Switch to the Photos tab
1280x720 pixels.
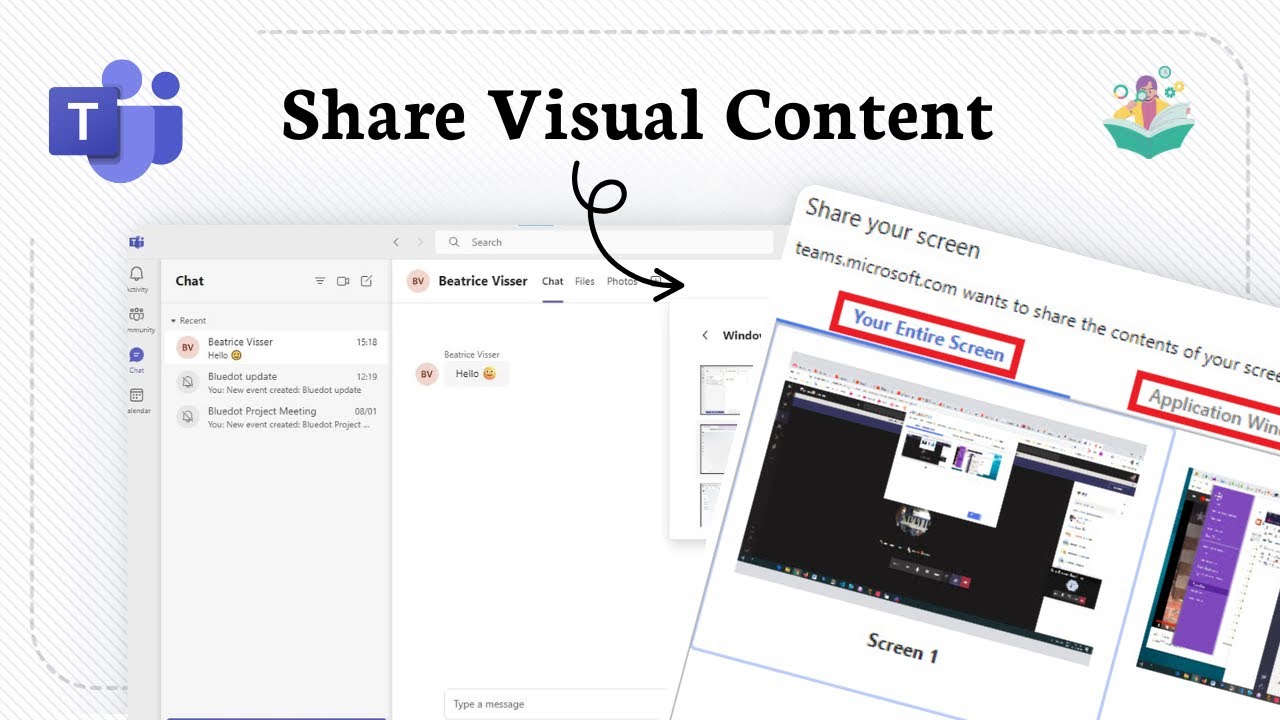[x=622, y=281]
